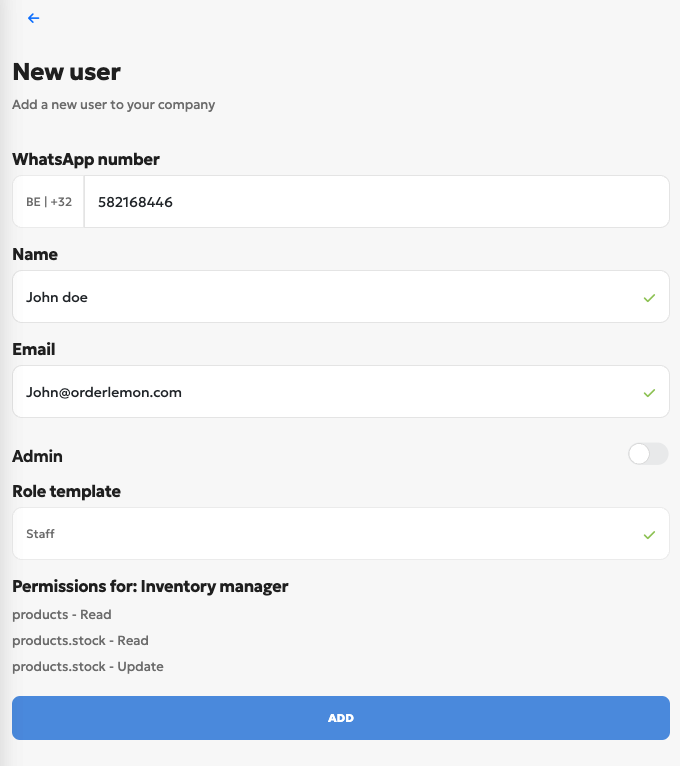Click the WhatsApp number input field
Image resolution: width=680 pixels, height=766 pixels.
click(x=375, y=202)
